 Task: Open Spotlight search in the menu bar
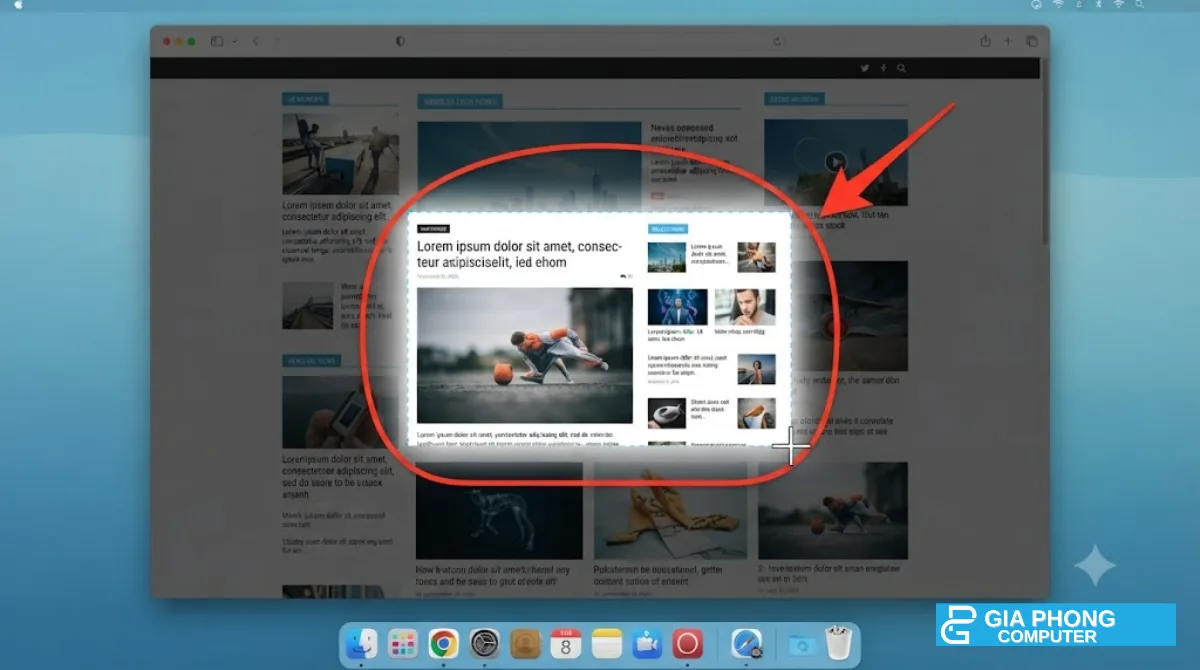(x=1137, y=5)
